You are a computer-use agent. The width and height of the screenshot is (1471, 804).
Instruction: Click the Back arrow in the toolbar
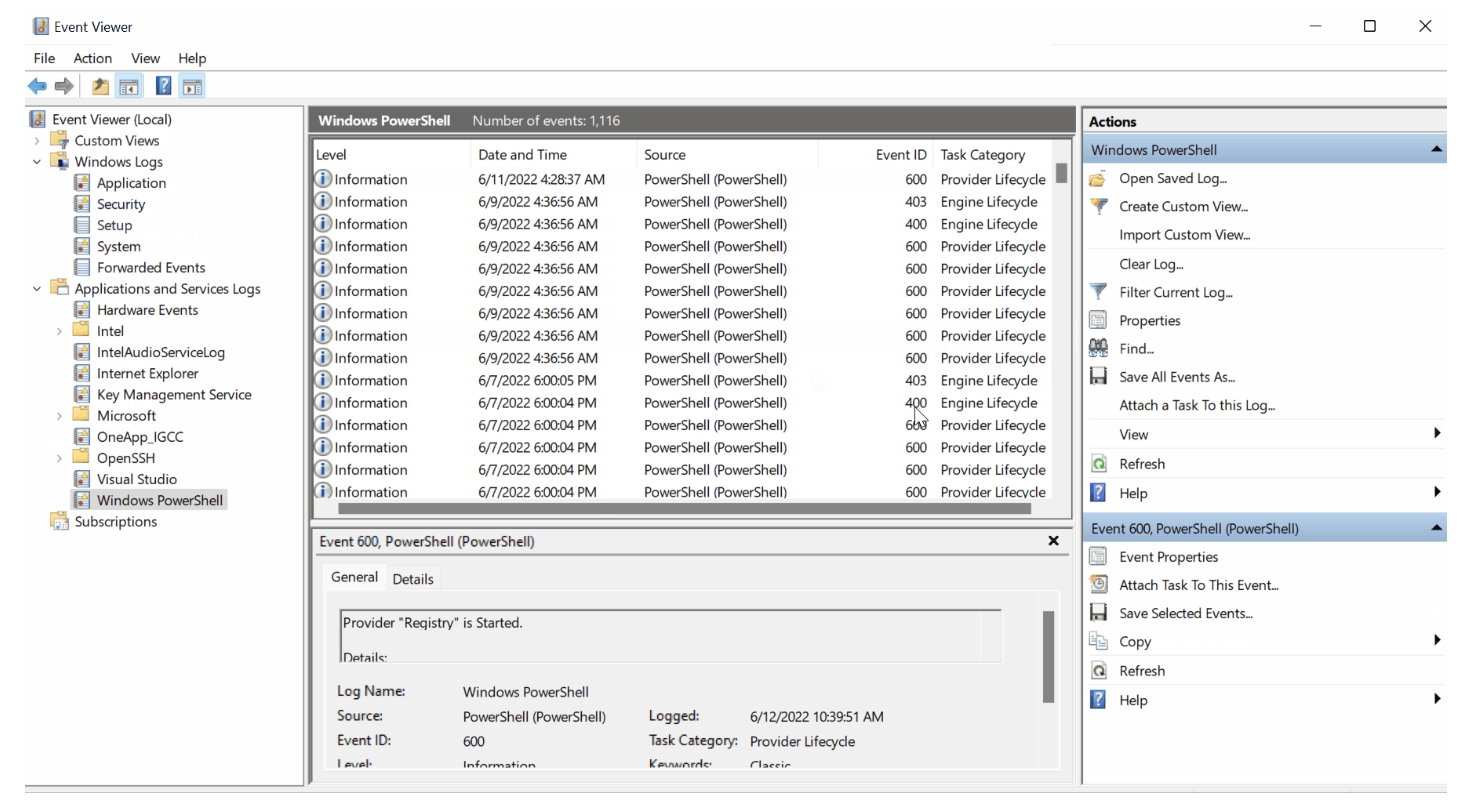37,87
